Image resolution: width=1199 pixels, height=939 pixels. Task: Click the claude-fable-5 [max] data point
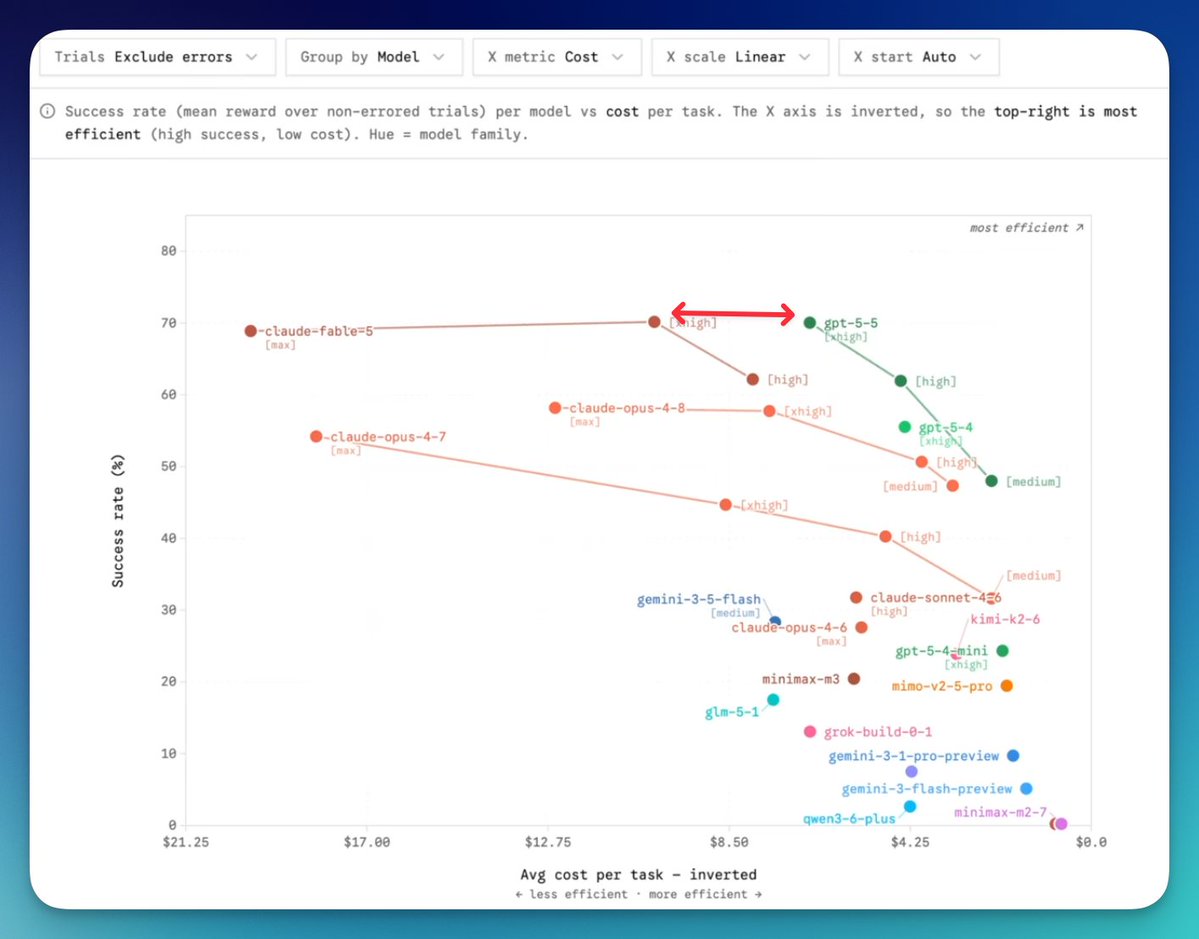point(251,331)
